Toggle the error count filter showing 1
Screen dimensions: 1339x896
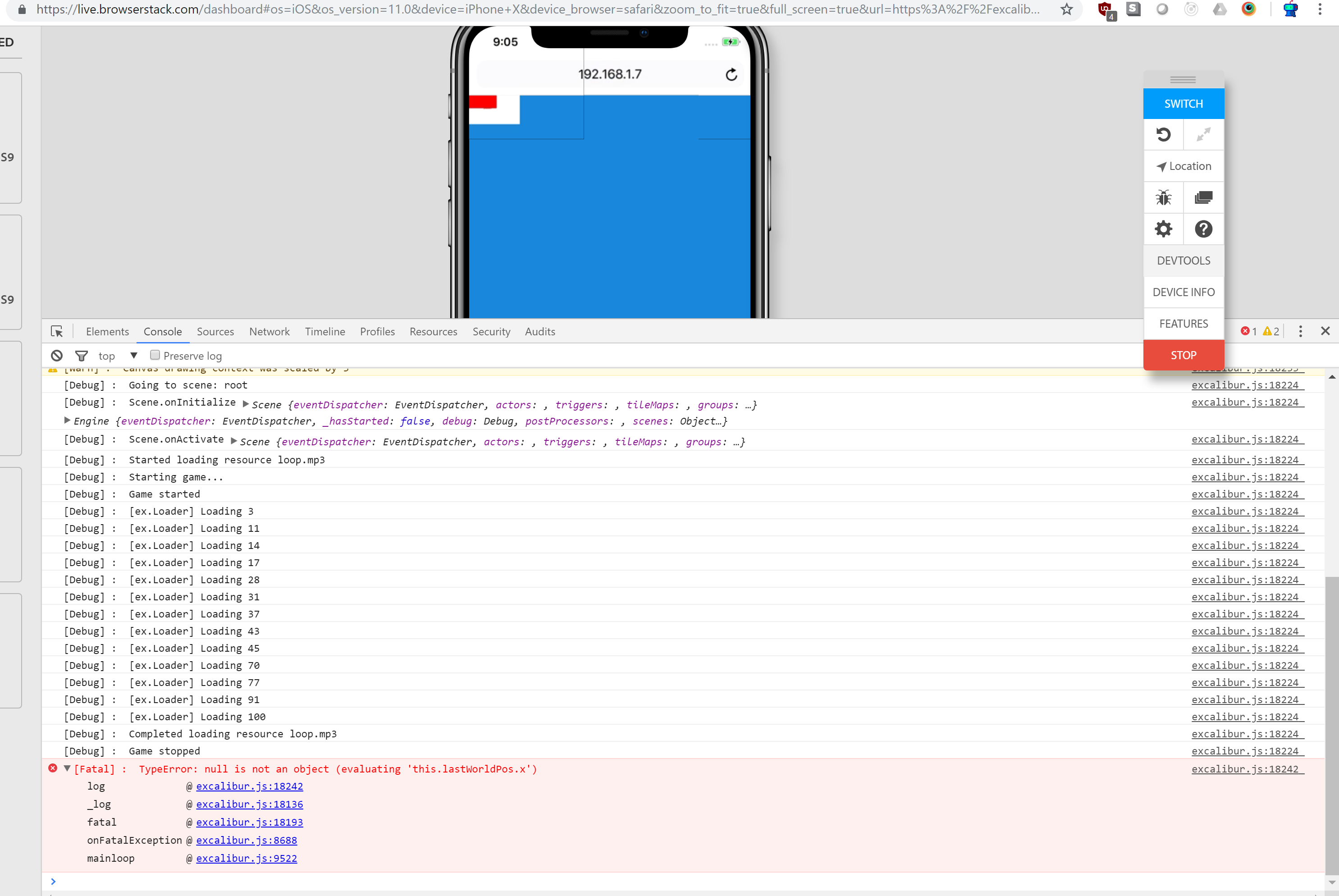point(1249,331)
